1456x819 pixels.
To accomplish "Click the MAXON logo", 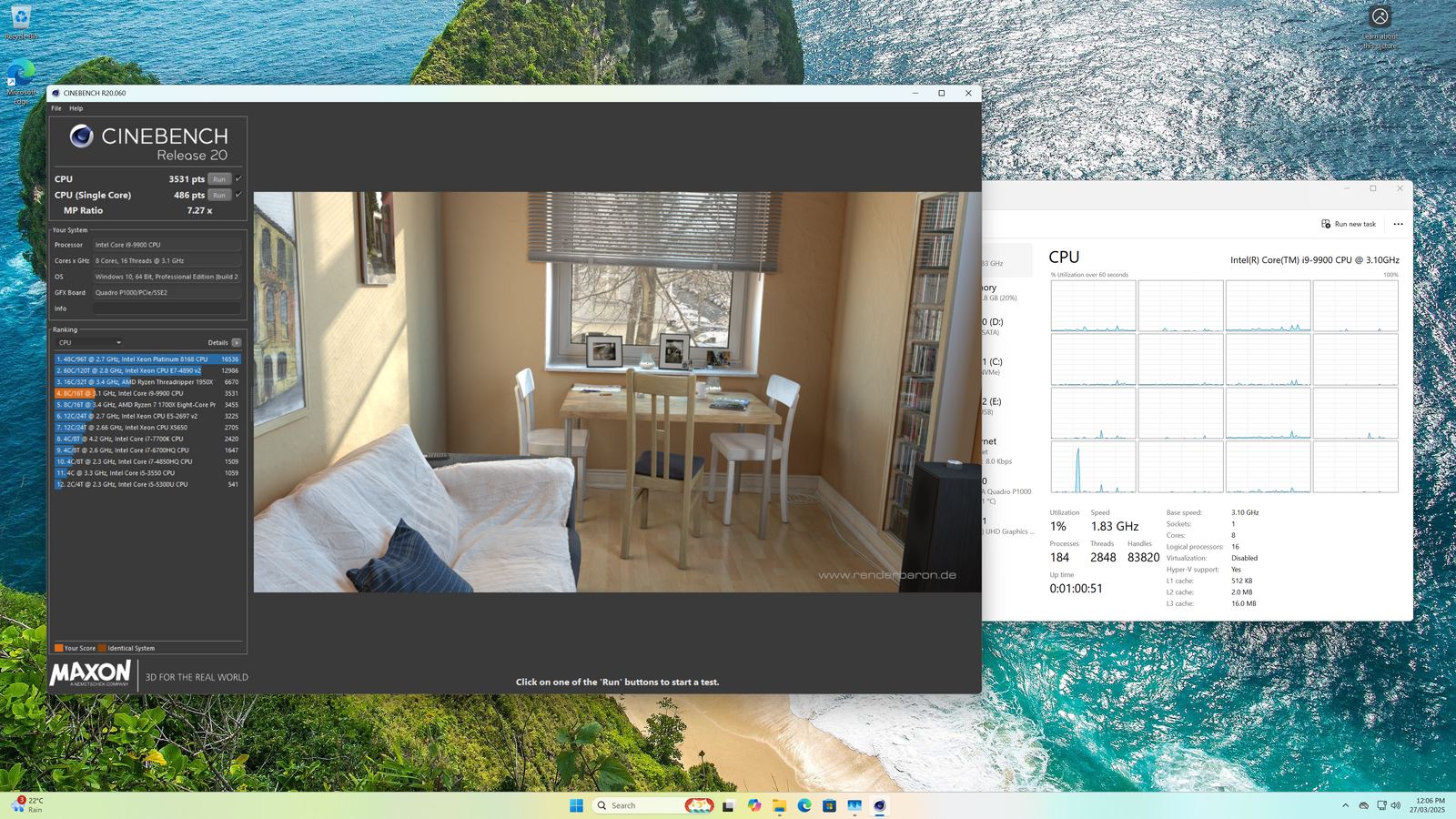I will 90,673.
